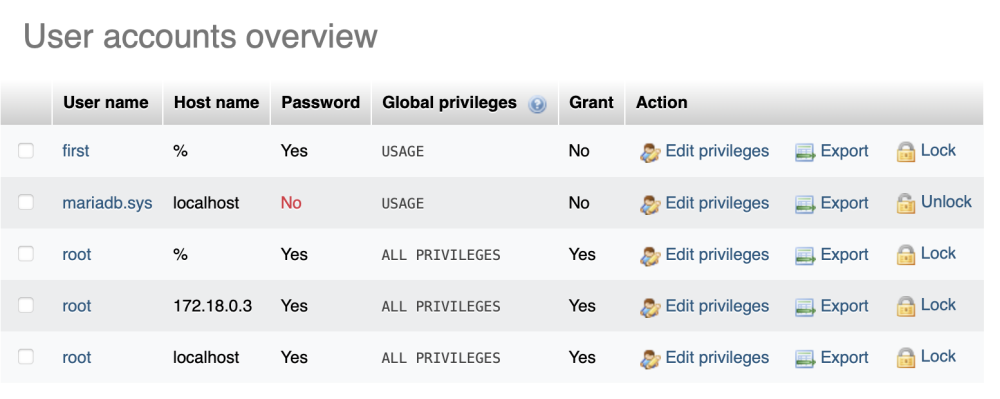This screenshot has width=1000, height=399.
Task: Check the box for user first
Action: (26, 151)
